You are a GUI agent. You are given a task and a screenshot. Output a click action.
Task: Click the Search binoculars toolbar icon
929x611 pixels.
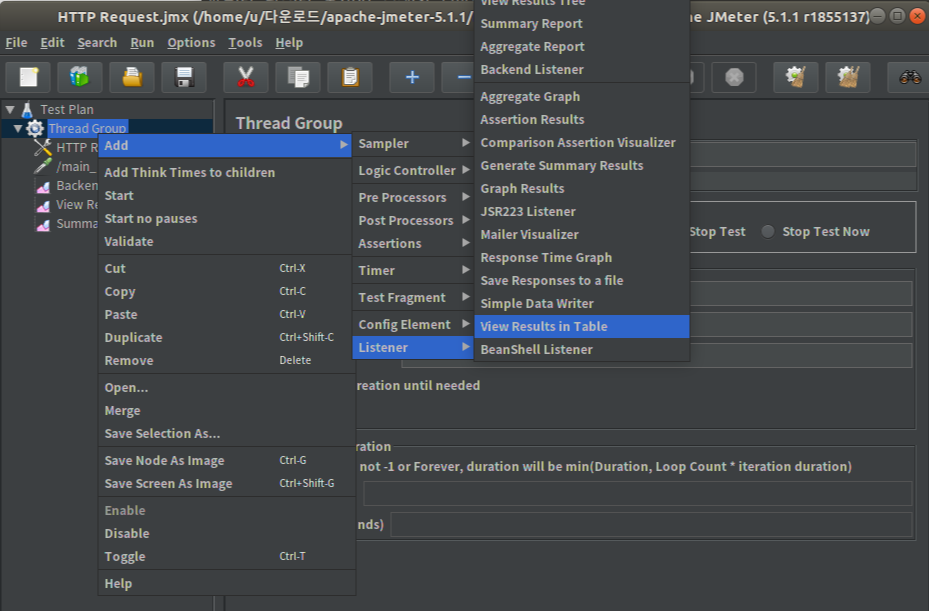(909, 77)
